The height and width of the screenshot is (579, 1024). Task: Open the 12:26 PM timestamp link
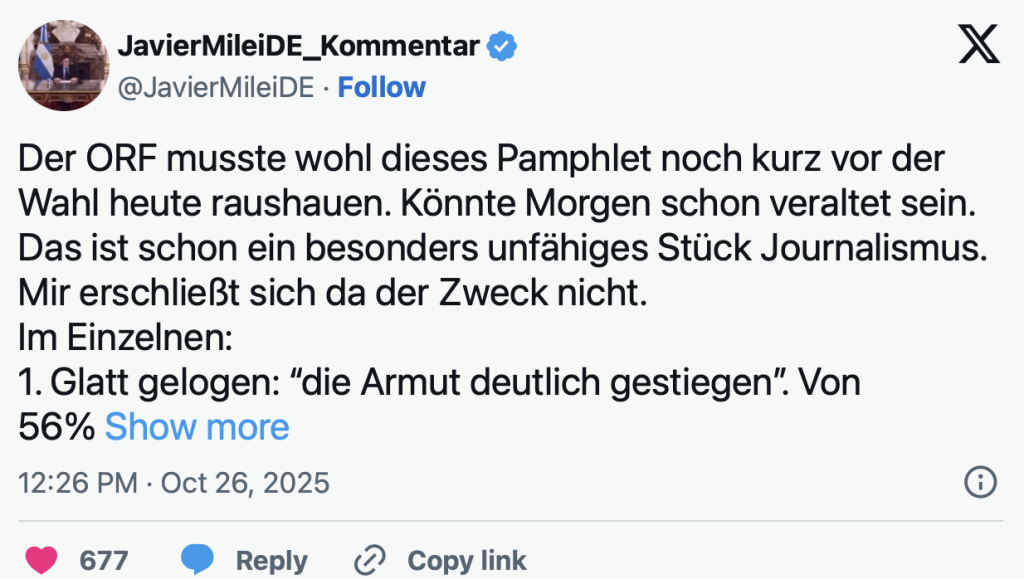click(x=174, y=483)
